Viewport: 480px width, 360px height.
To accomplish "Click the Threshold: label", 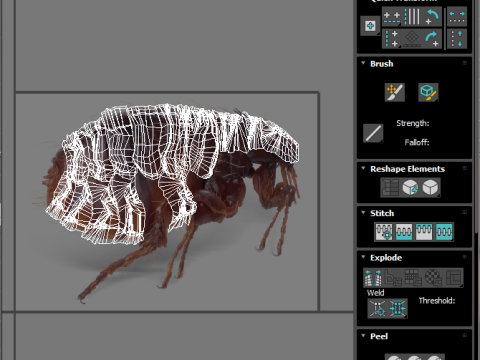I will pyautogui.click(x=437, y=301).
